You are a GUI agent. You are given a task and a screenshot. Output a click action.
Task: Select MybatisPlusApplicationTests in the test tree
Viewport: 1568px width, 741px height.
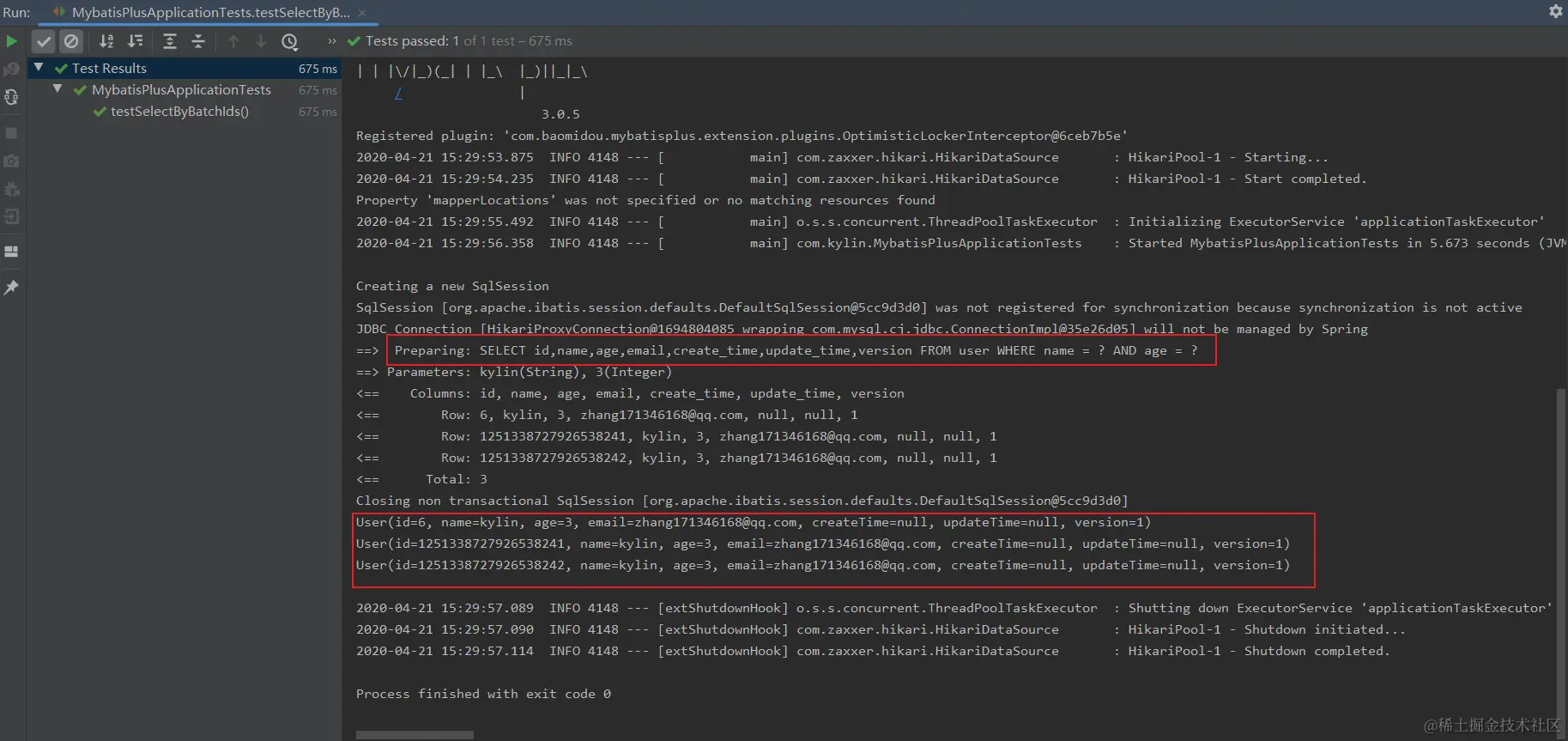(x=181, y=90)
